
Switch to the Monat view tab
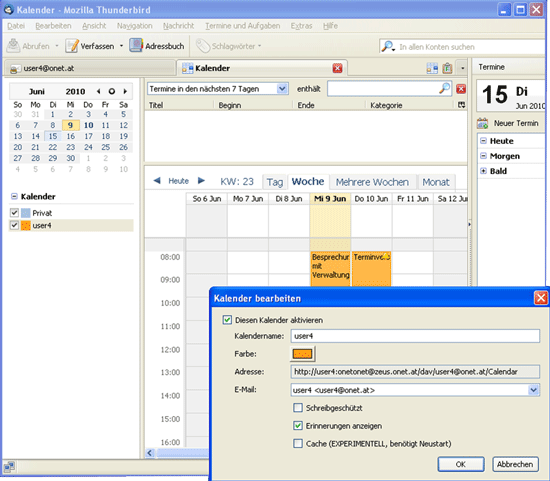pyautogui.click(x=436, y=182)
